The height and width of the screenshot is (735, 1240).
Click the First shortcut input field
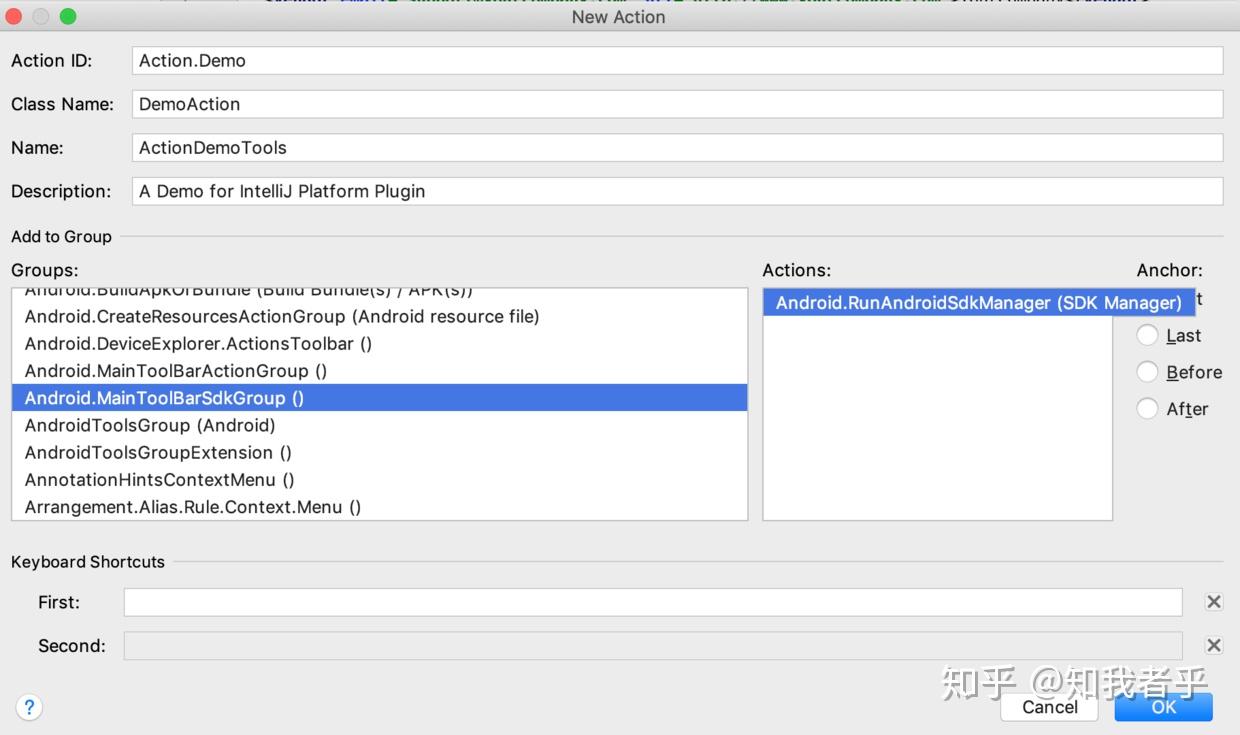pyautogui.click(x=650, y=601)
